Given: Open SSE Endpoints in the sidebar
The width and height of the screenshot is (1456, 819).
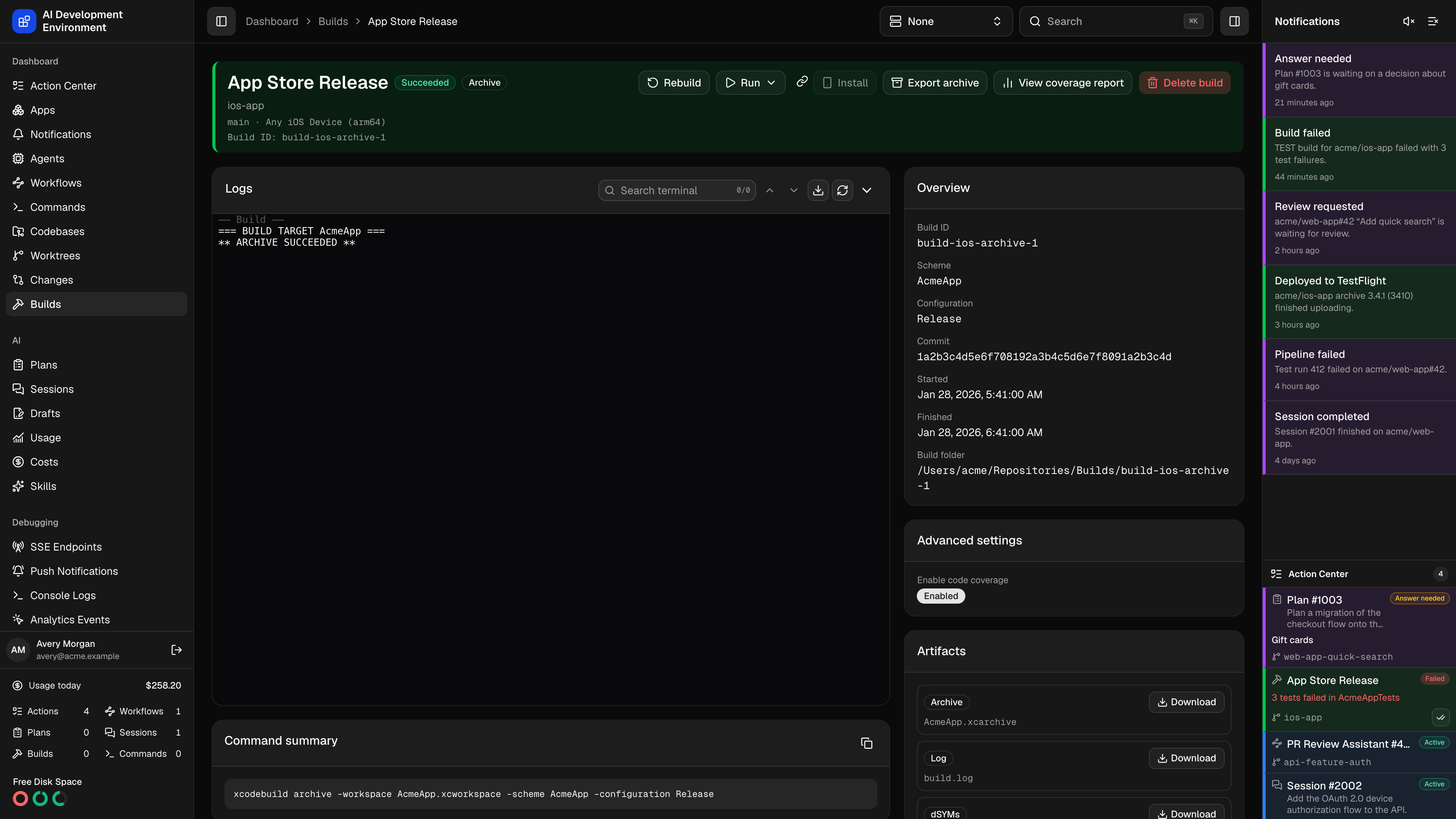Looking at the screenshot, I should click(x=97, y=546).
